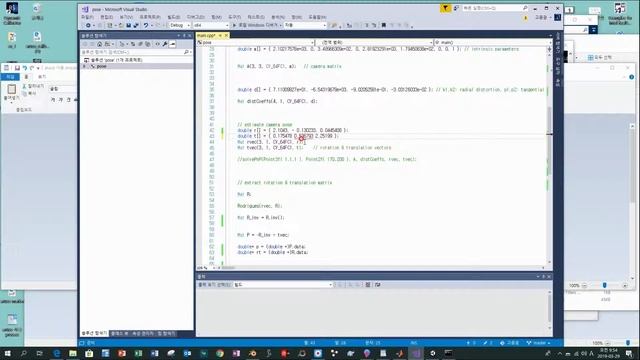The image size is (640, 360).
Task: Open PowerPoint from the taskbar
Action: [x=122, y=353]
